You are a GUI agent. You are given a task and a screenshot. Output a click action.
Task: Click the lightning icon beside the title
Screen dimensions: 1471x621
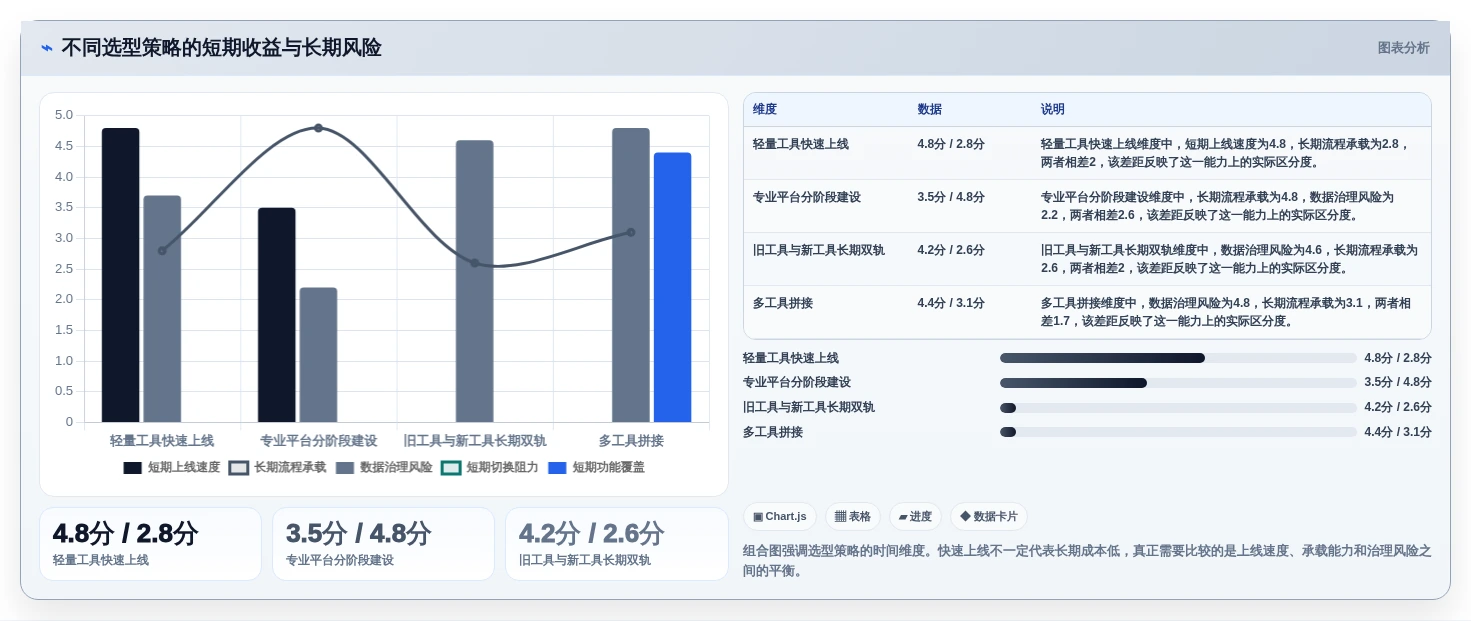point(47,48)
